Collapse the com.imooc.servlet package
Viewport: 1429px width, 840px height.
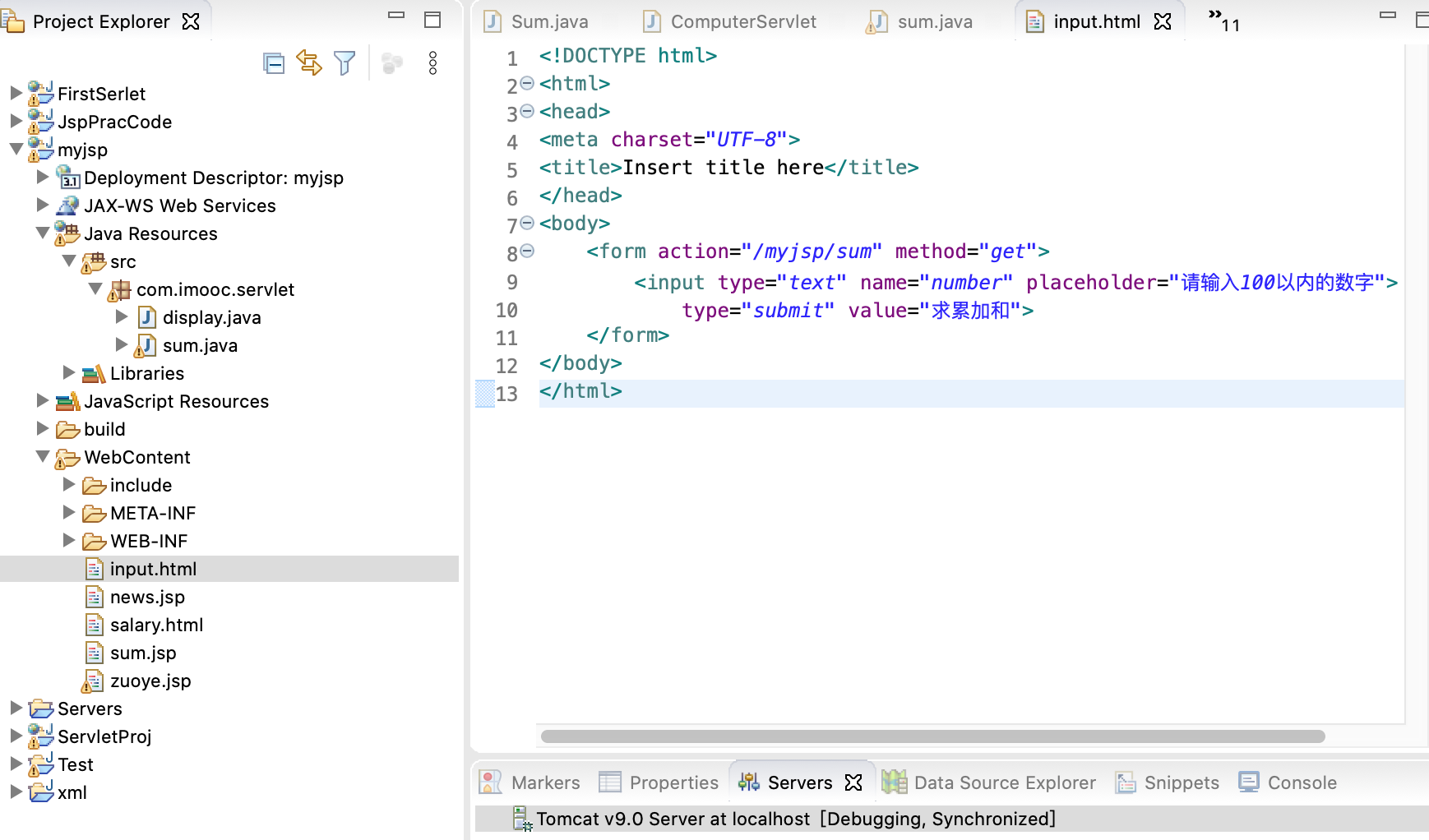pyautogui.click(x=95, y=288)
